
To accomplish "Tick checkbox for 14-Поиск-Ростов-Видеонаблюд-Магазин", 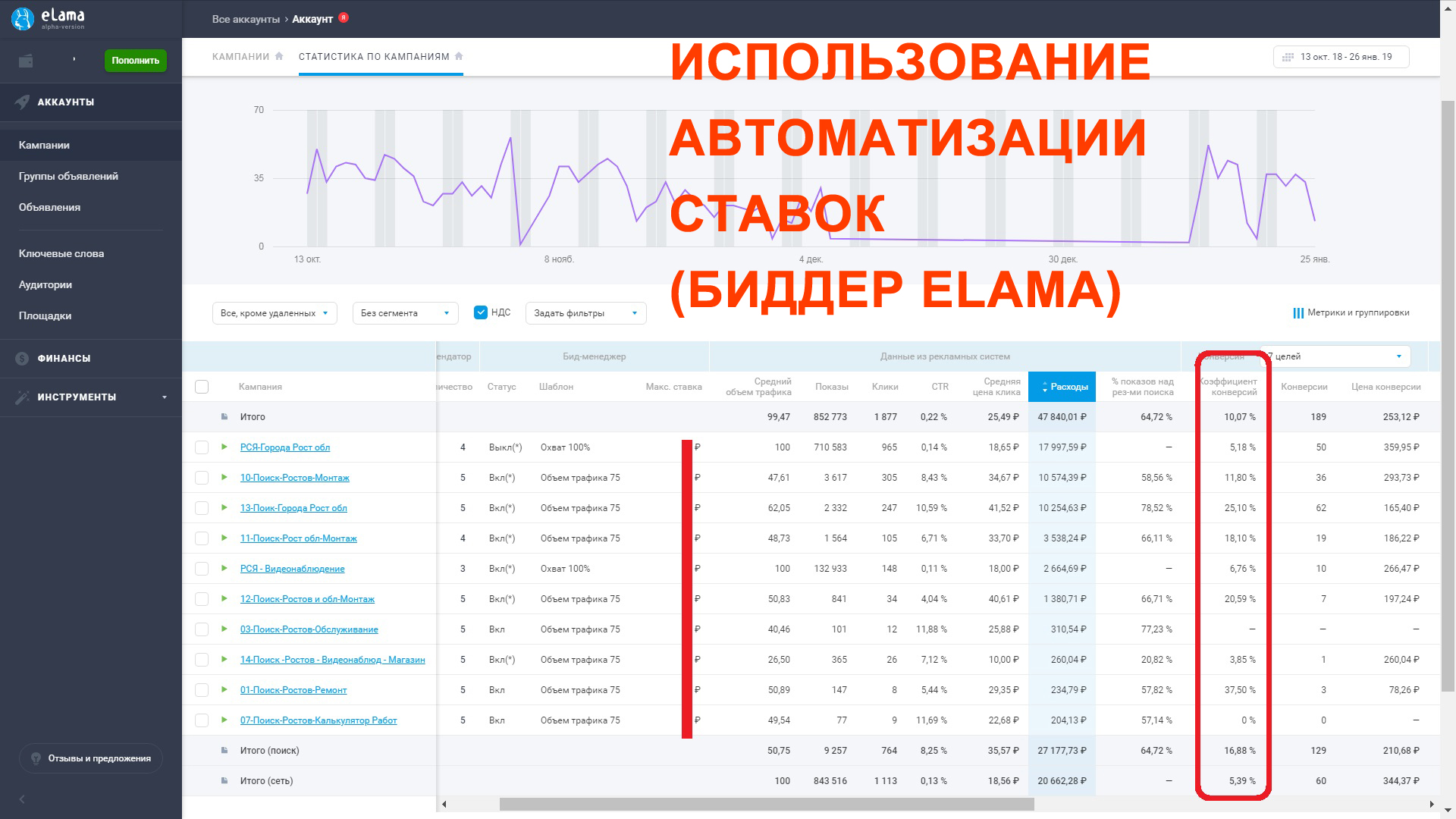I will (x=202, y=660).
